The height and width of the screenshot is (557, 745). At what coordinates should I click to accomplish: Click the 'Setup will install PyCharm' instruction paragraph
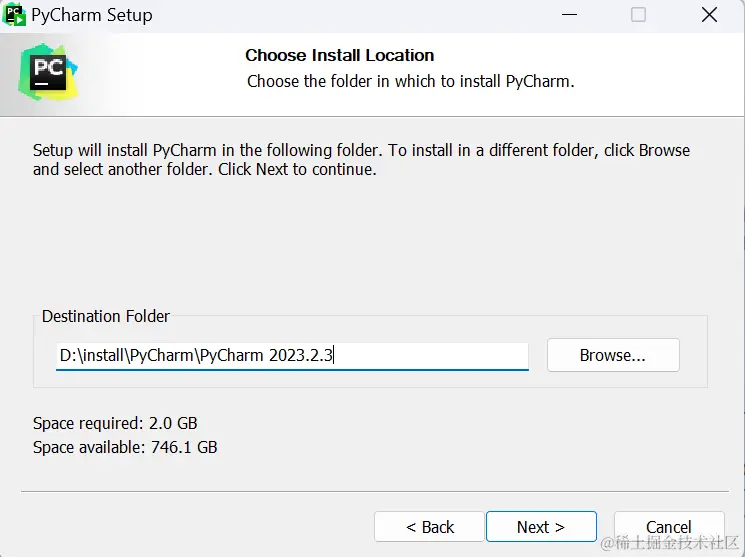(x=361, y=160)
